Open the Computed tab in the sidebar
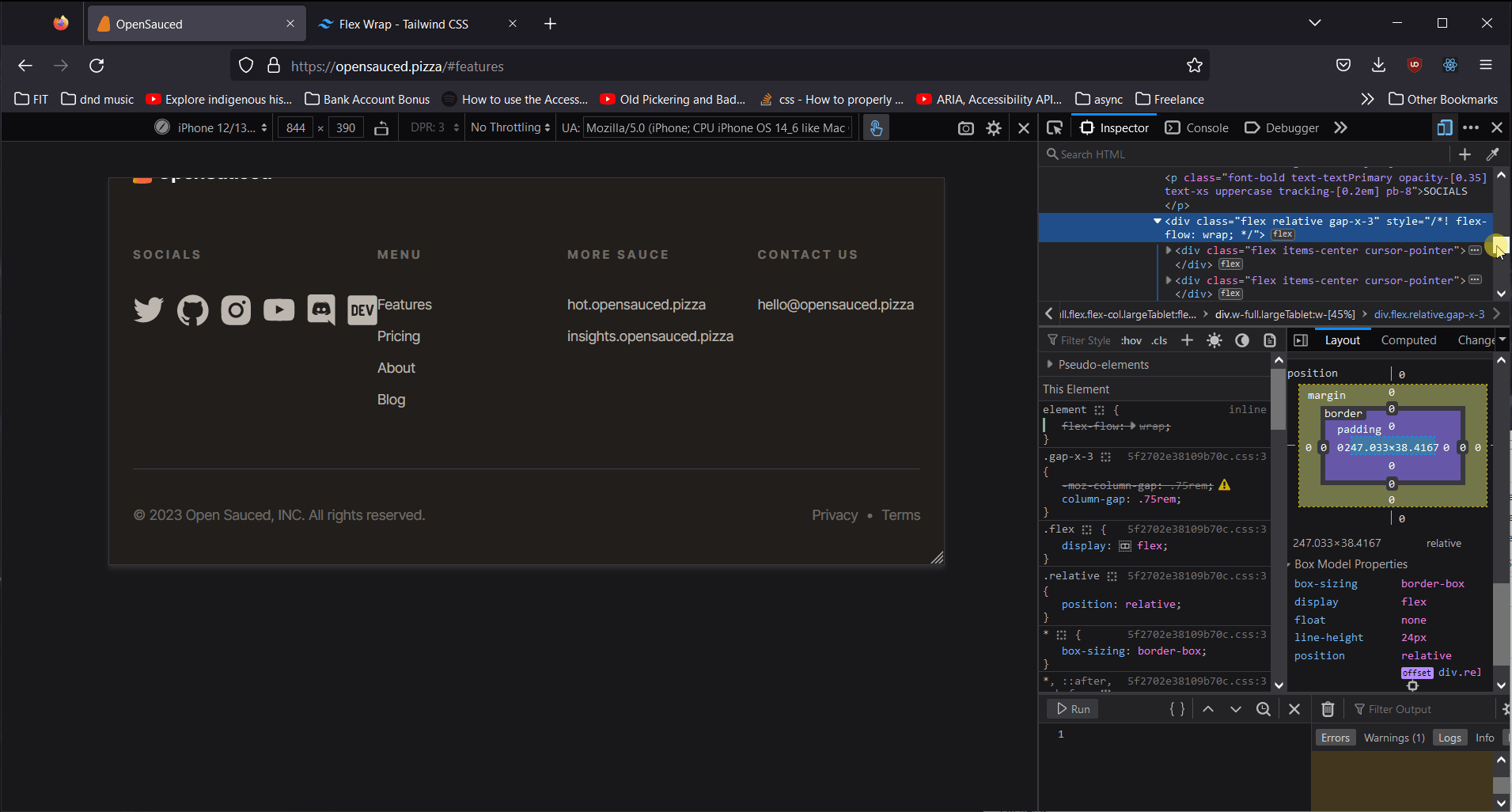 pos(1409,340)
